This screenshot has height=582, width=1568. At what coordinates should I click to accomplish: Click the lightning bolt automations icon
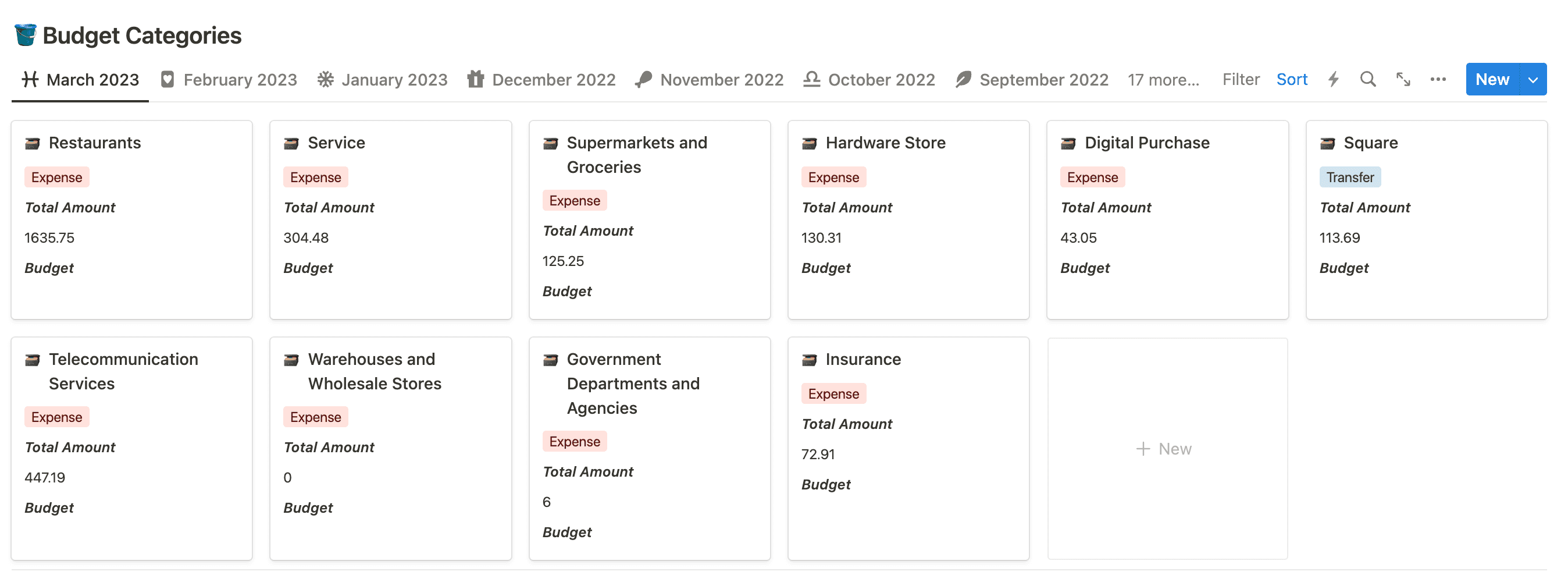tap(1333, 79)
